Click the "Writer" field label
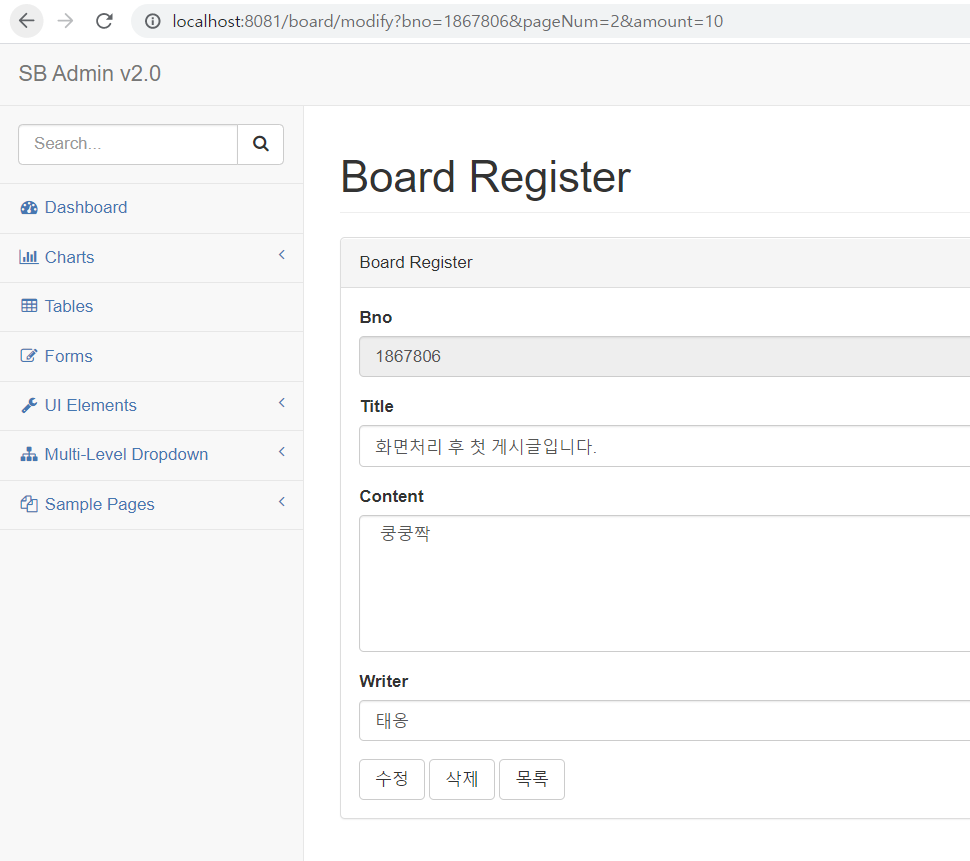Image resolution: width=970 pixels, height=861 pixels. pos(384,681)
